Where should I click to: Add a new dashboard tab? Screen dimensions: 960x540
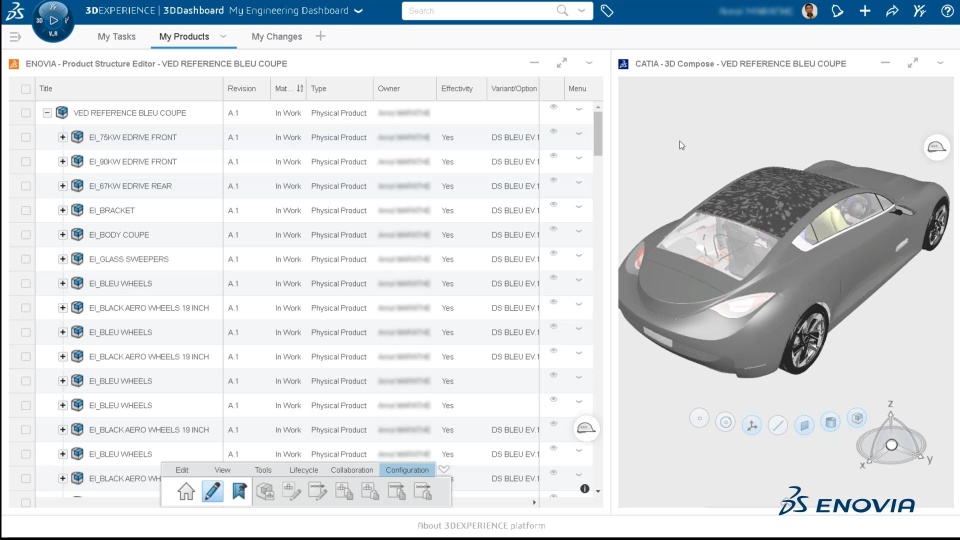tap(320, 36)
